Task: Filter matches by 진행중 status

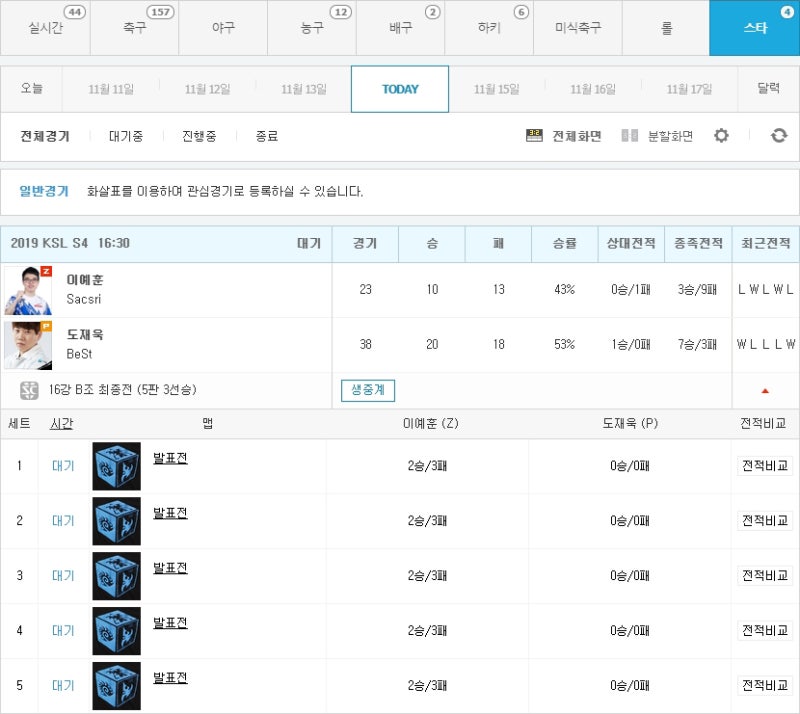Action: click(x=199, y=136)
